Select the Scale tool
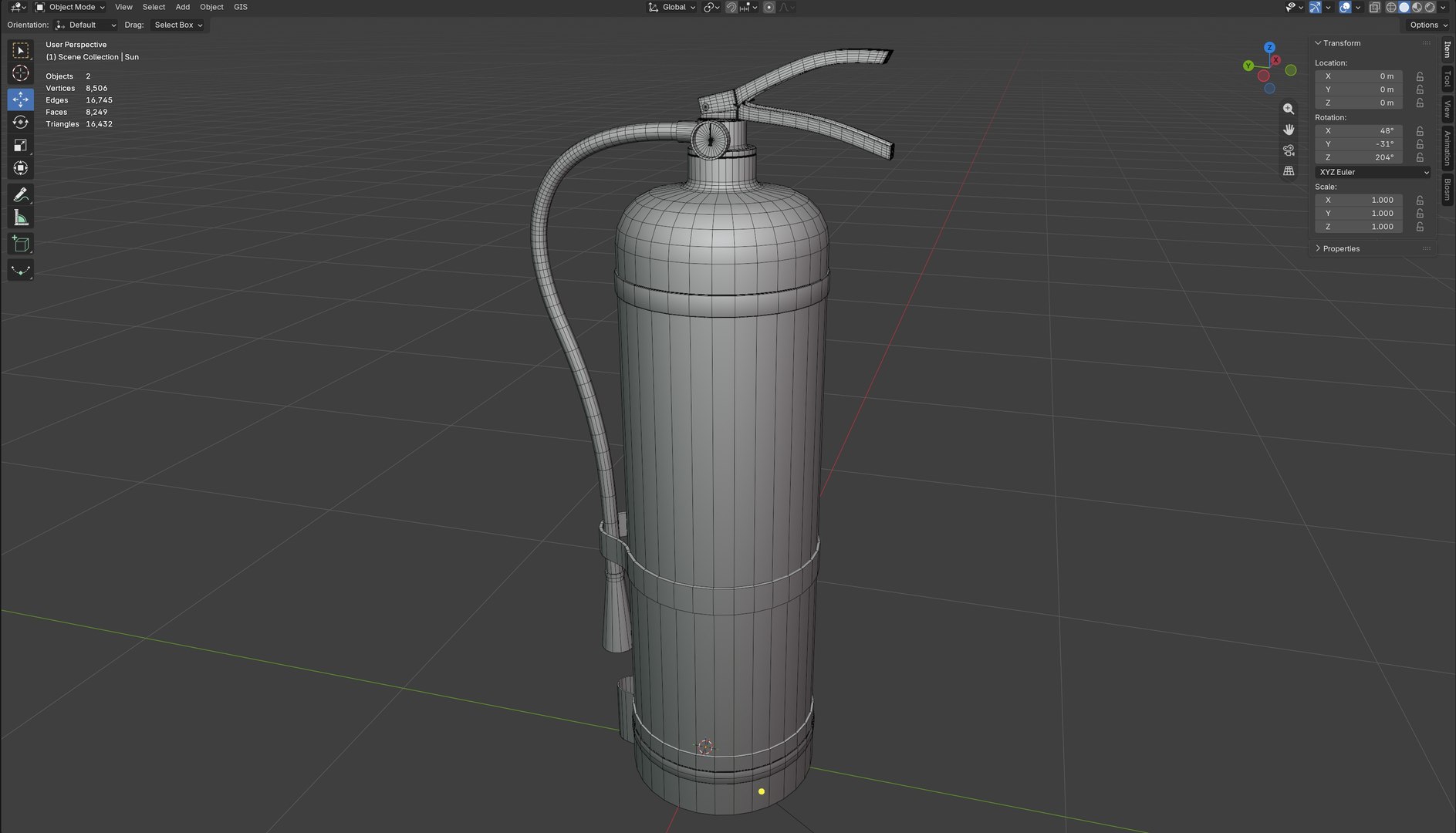 (x=21, y=145)
